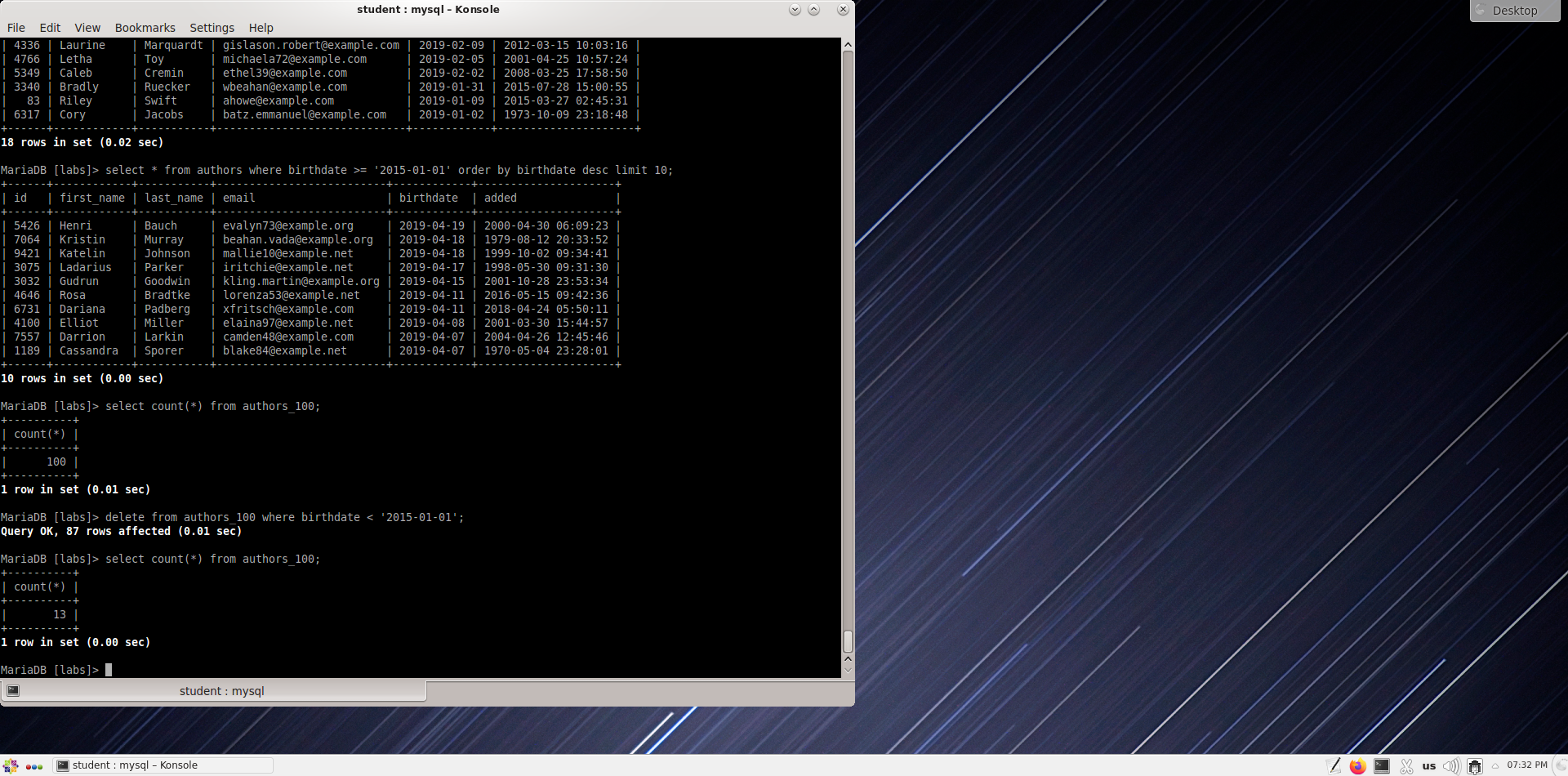Open the text editor pen-and-paper tray icon
Viewport: 1568px width, 776px height.
tap(1334, 765)
